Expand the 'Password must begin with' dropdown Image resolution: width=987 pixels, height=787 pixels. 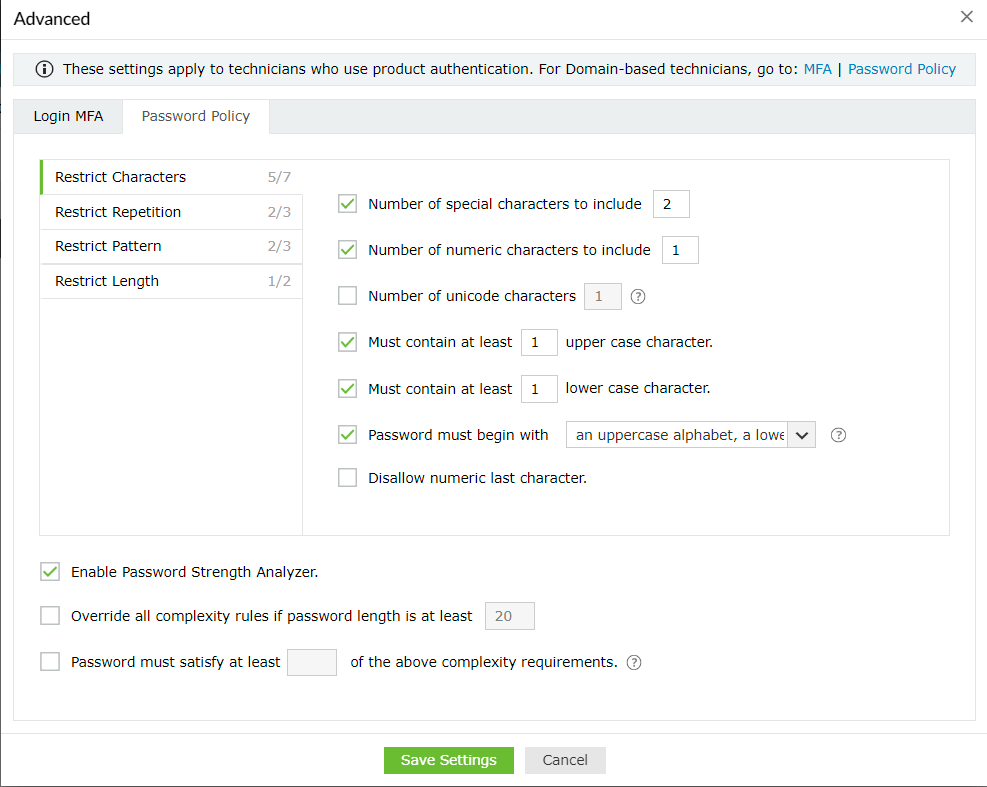point(802,435)
